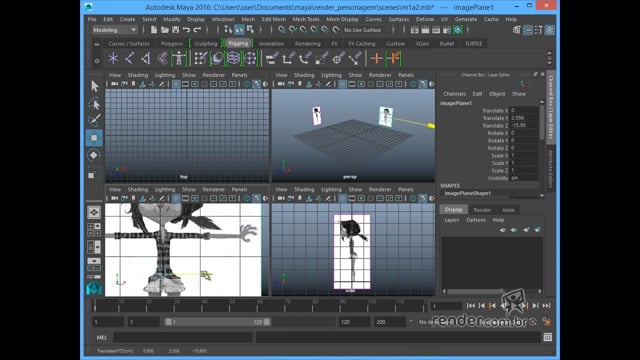Open persp viewport Lighting menu
This screenshot has height=360, width=640.
[331, 75]
